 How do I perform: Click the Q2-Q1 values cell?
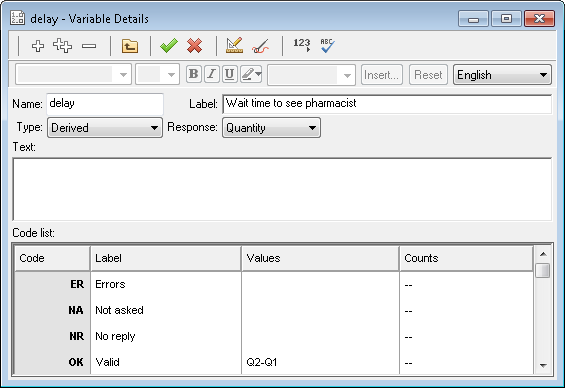pyautogui.click(x=320, y=362)
